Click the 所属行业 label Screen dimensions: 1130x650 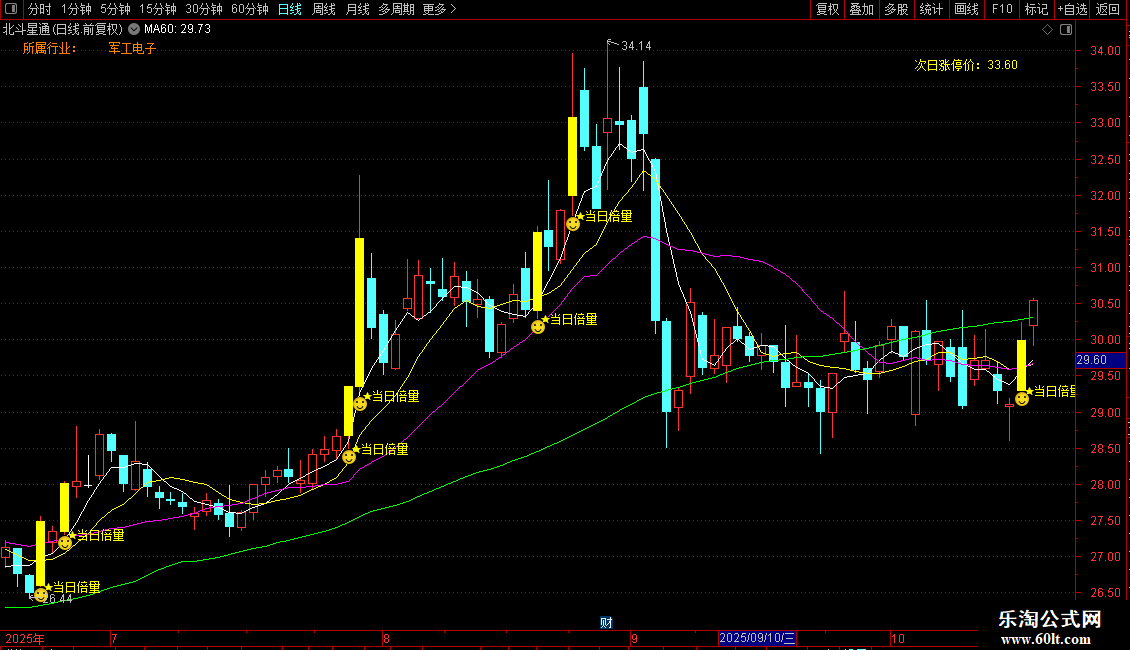[49, 48]
